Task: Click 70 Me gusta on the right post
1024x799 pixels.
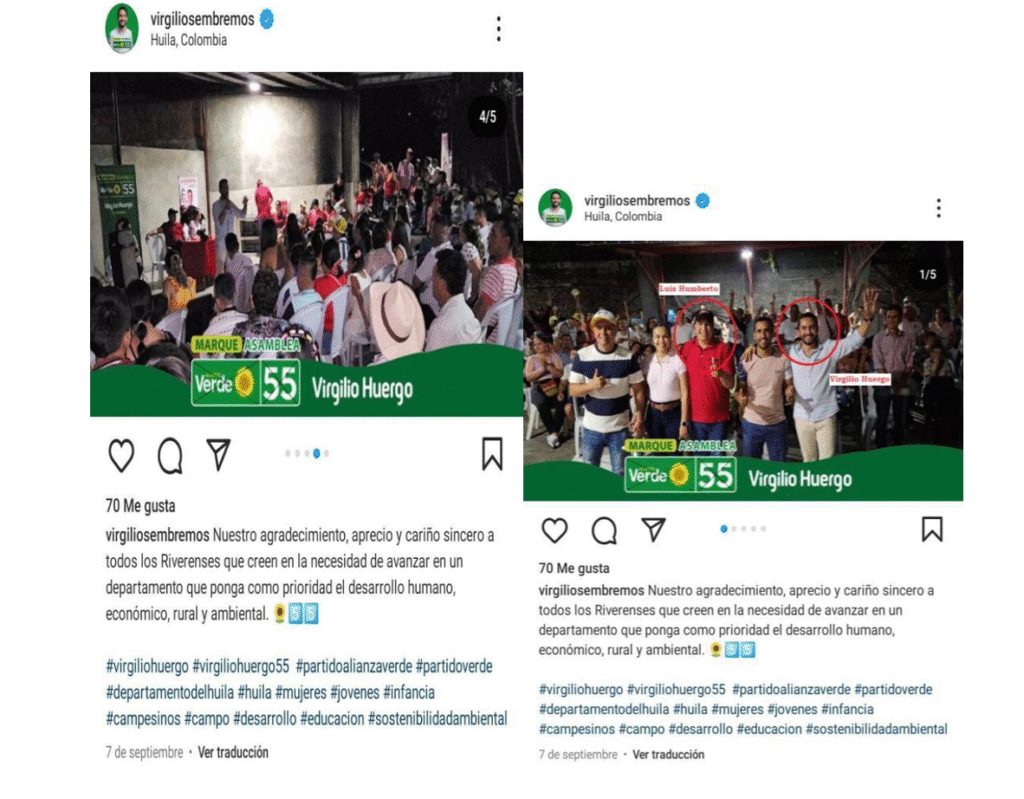Action: (573, 568)
